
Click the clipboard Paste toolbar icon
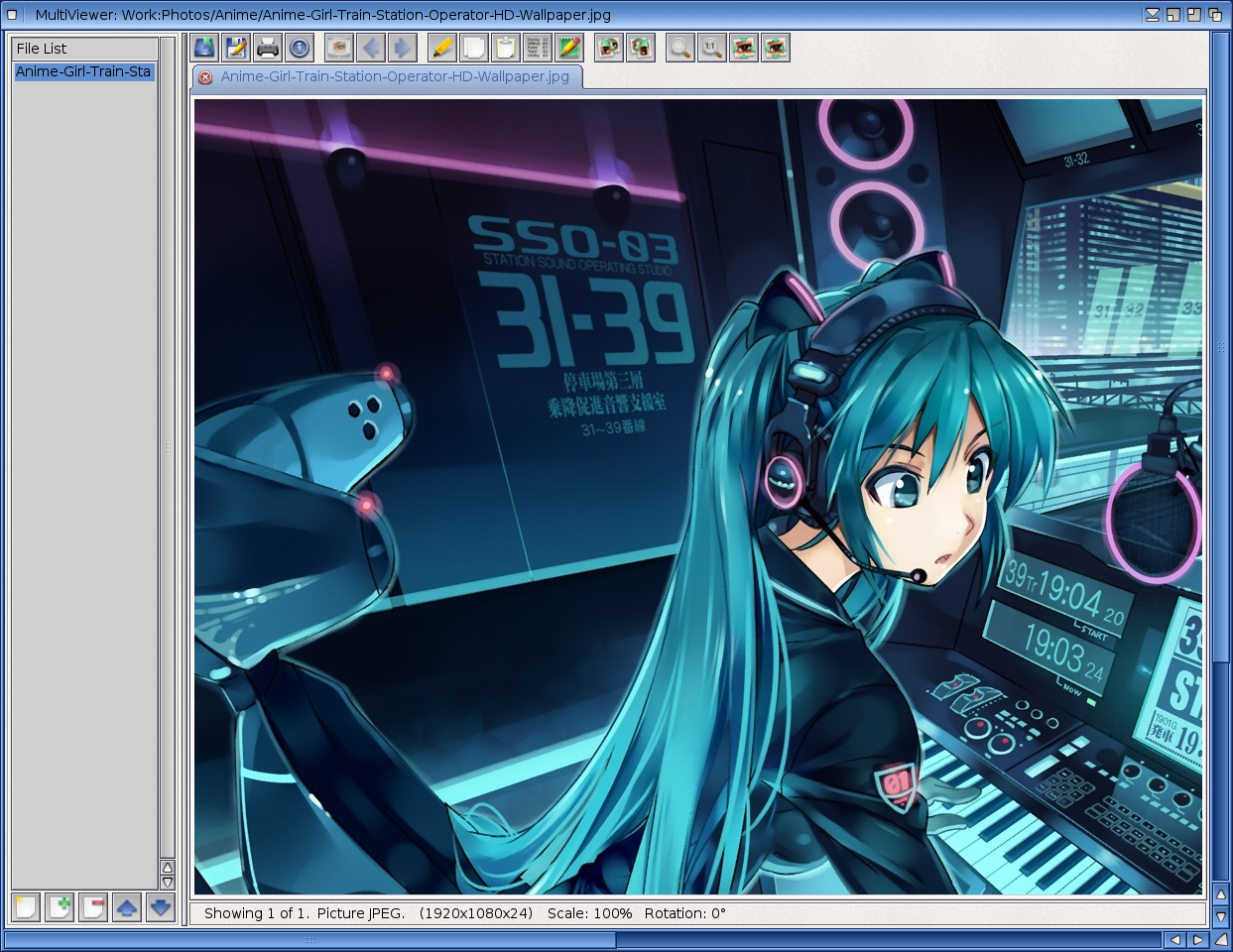pyautogui.click(x=506, y=47)
